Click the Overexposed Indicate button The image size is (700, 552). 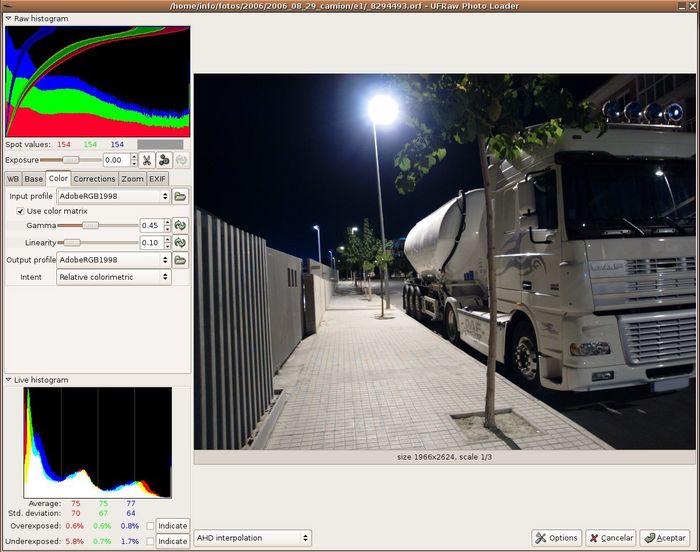coord(173,526)
